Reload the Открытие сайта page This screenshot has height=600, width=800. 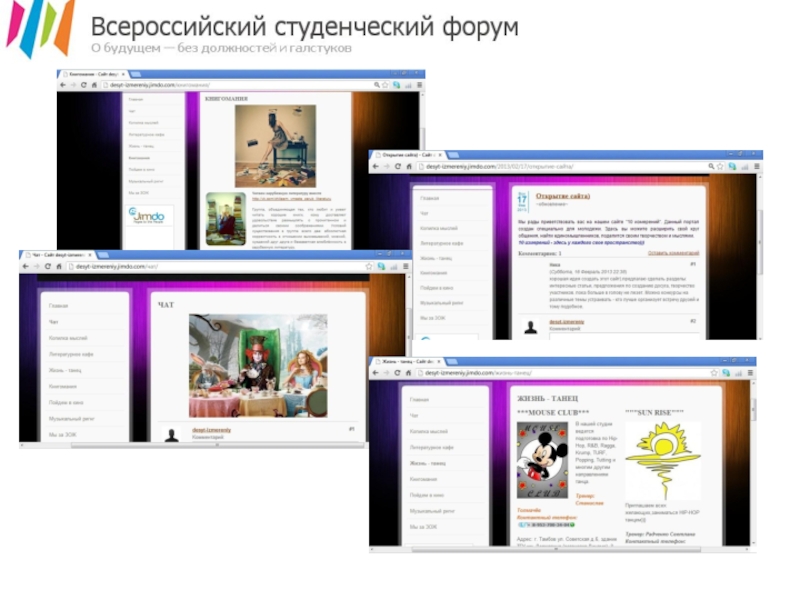(x=397, y=166)
